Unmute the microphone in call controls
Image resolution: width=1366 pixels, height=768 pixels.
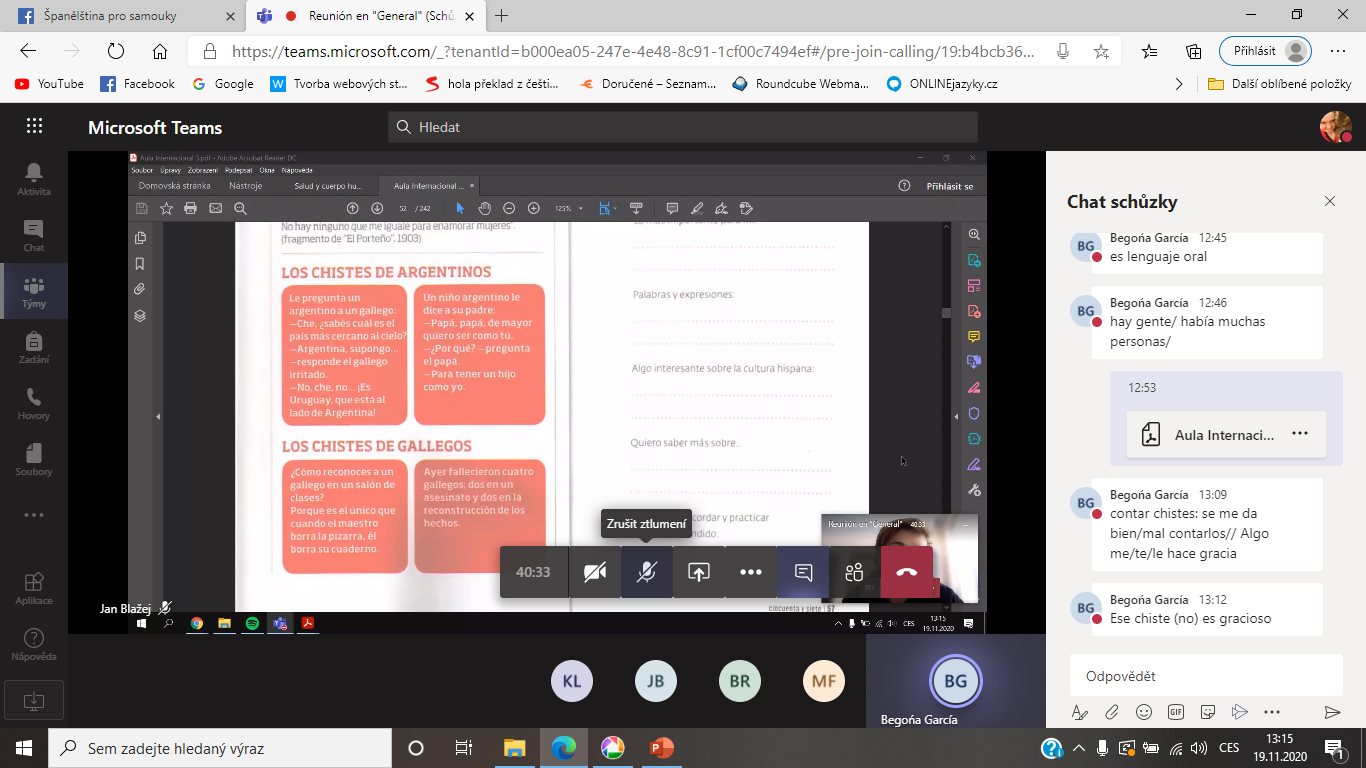[647, 572]
